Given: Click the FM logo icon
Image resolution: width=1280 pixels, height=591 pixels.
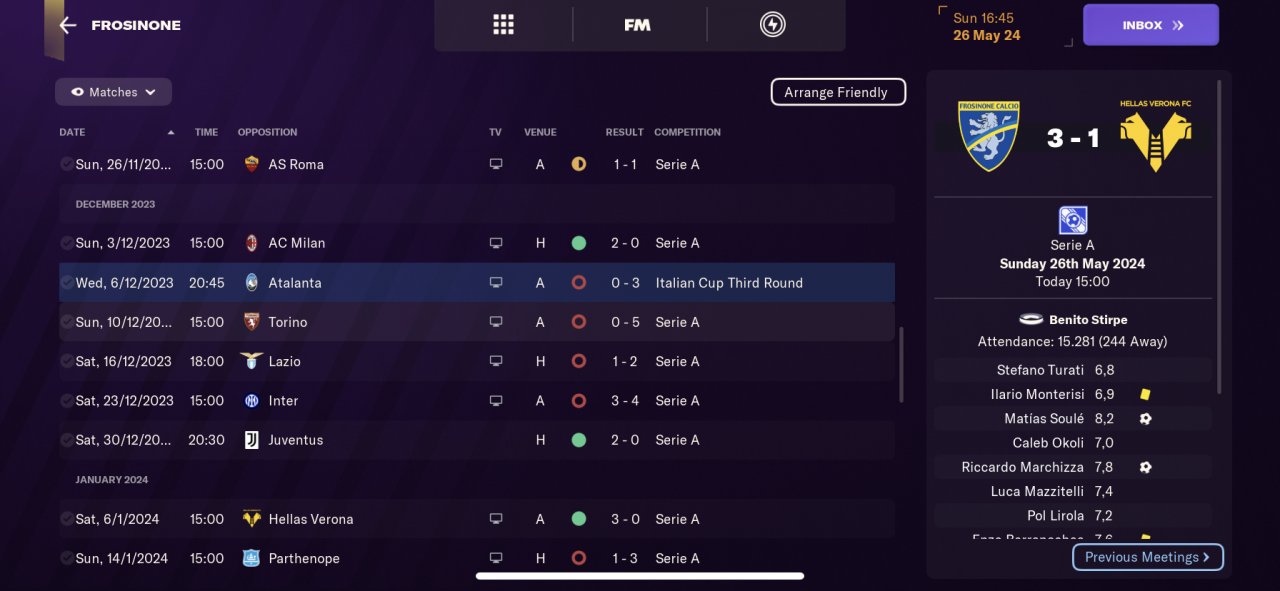Looking at the screenshot, I should click(637, 25).
